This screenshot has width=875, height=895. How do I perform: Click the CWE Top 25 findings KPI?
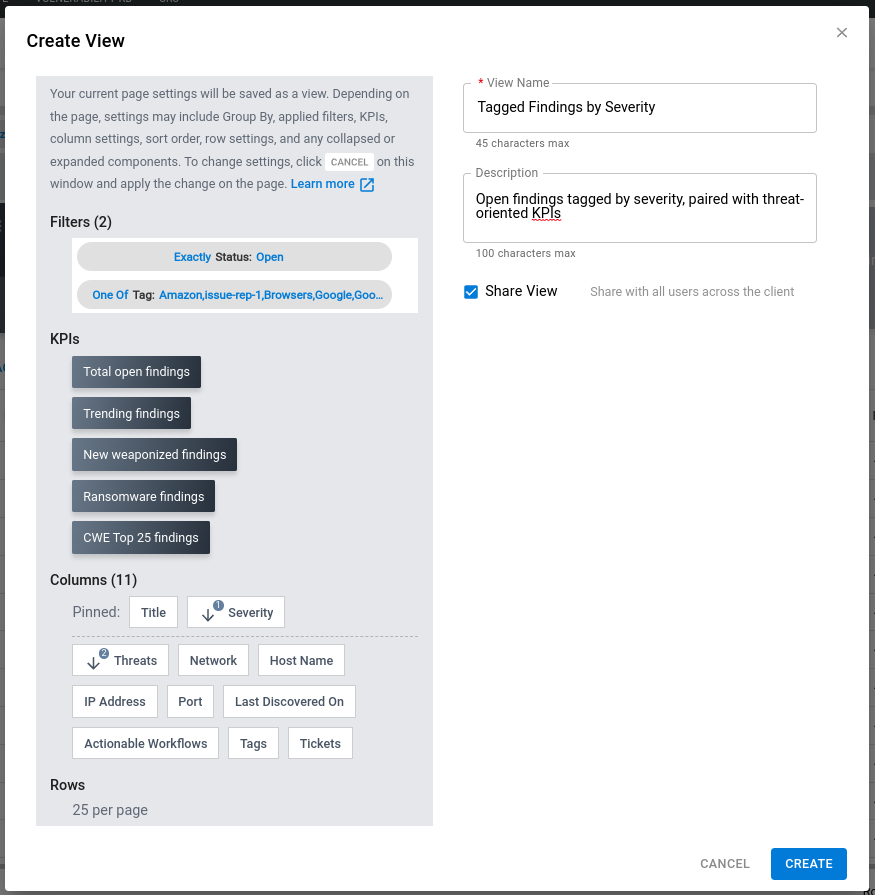(x=140, y=538)
